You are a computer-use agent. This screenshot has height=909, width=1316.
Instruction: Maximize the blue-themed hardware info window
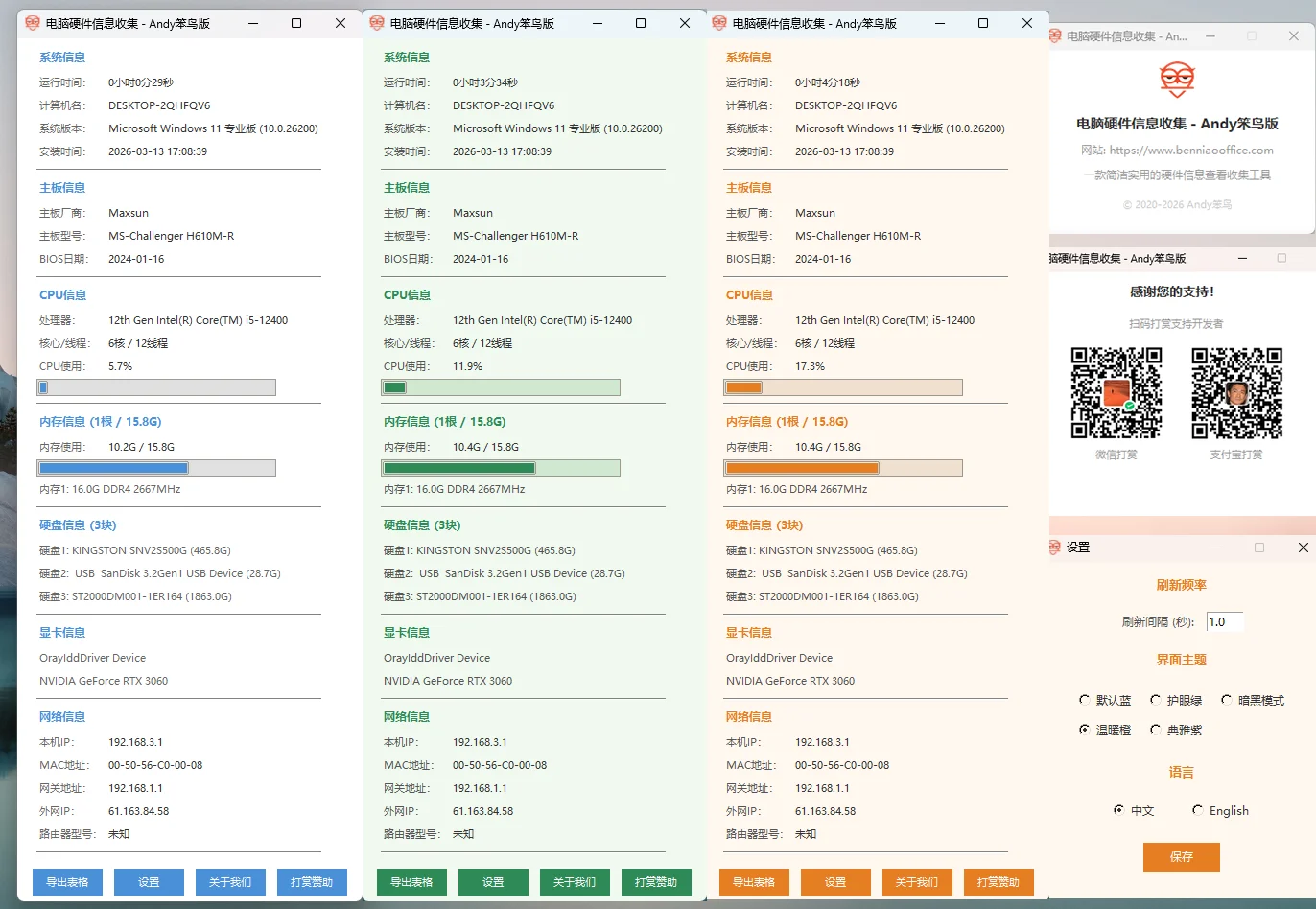(296, 23)
